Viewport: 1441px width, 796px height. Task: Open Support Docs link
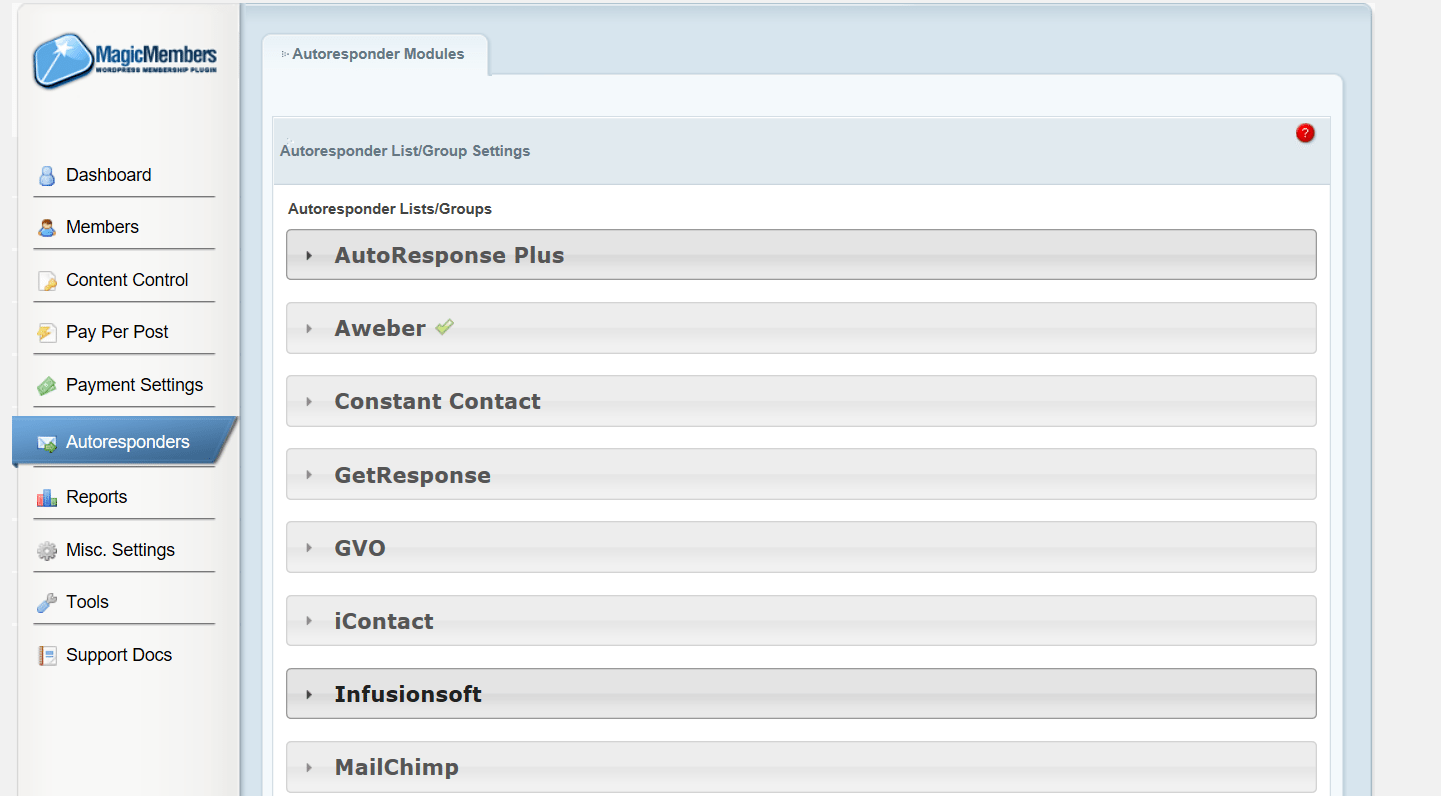[119, 655]
